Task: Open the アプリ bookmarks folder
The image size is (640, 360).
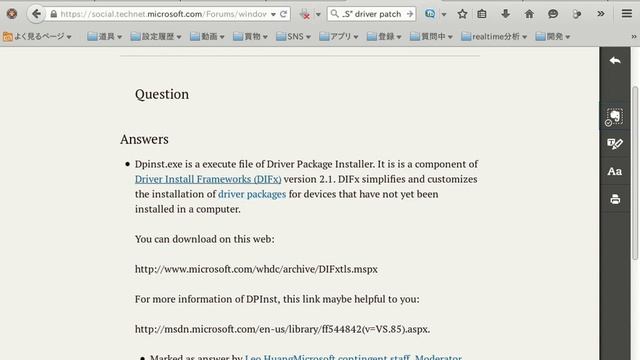Action: (x=339, y=36)
